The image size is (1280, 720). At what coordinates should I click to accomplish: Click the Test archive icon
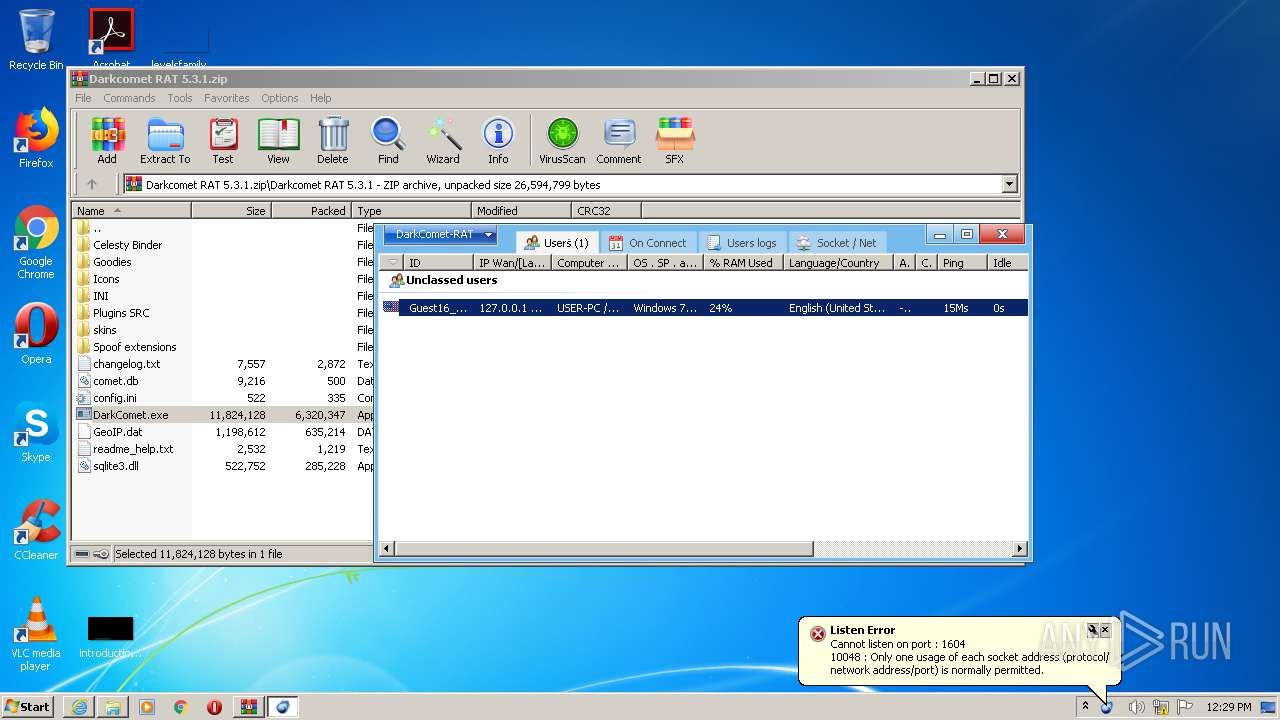click(x=223, y=141)
